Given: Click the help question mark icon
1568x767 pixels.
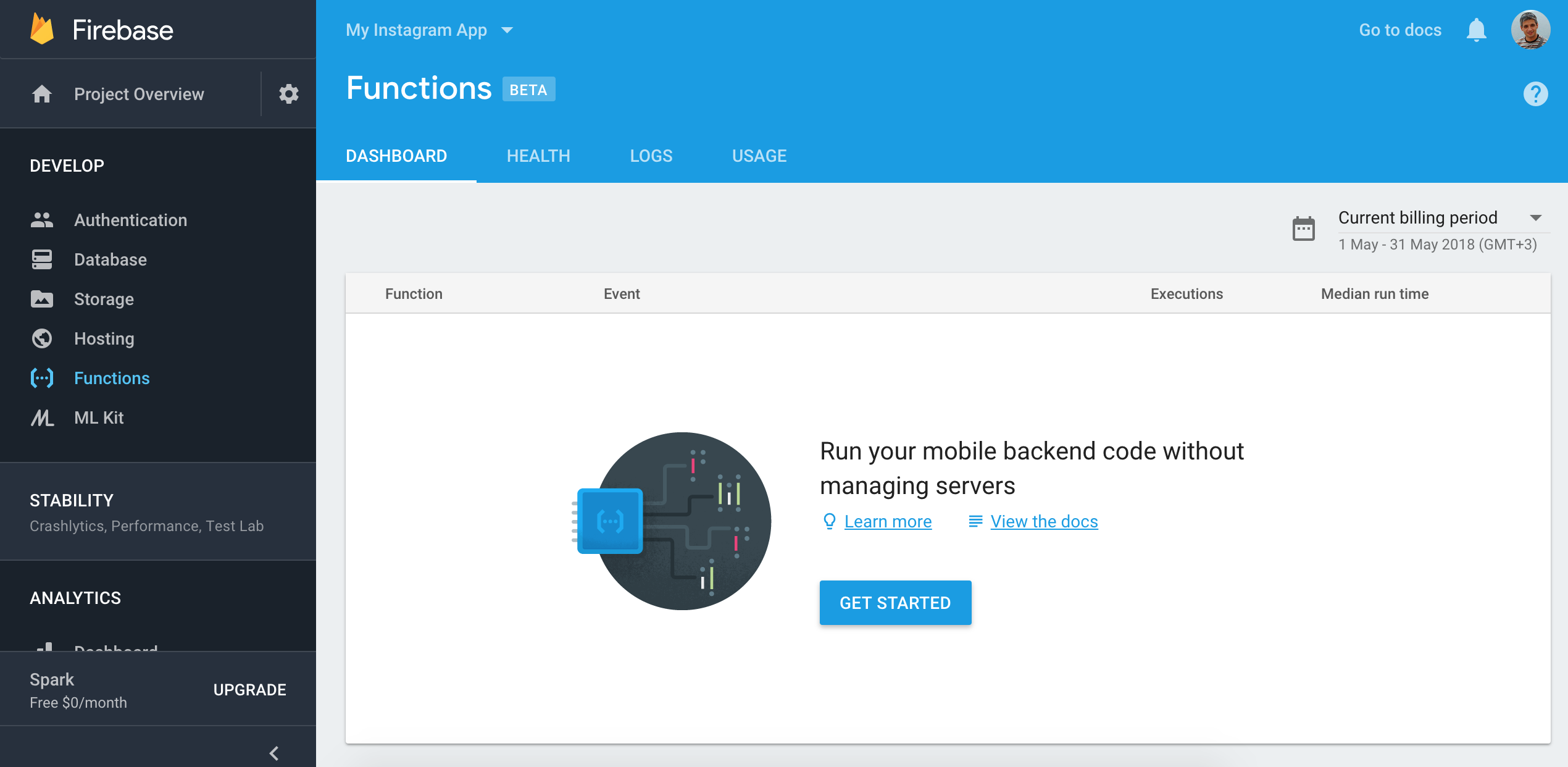Looking at the screenshot, I should coord(1536,94).
